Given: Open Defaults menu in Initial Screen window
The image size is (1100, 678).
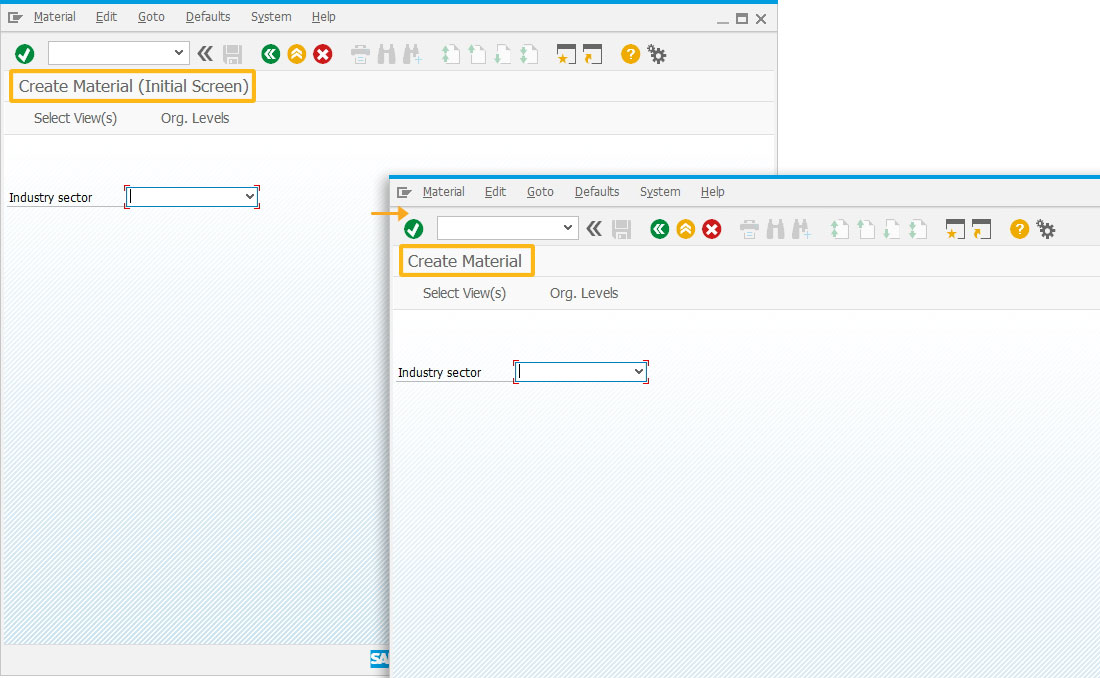Looking at the screenshot, I should click(208, 17).
